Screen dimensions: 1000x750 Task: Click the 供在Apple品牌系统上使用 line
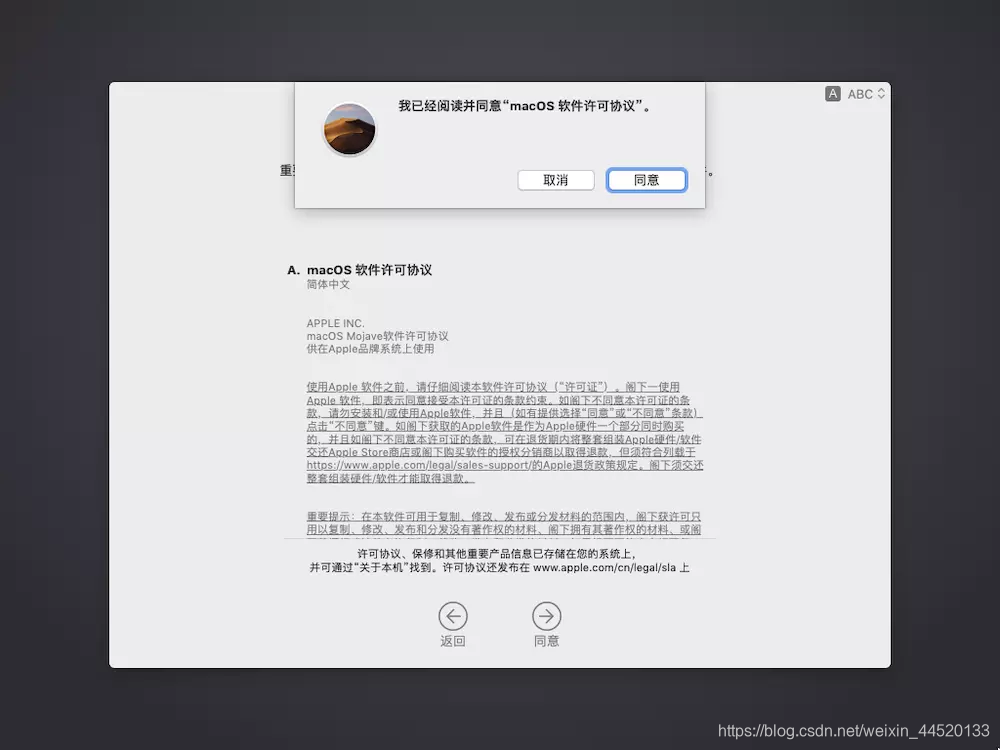(371, 349)
